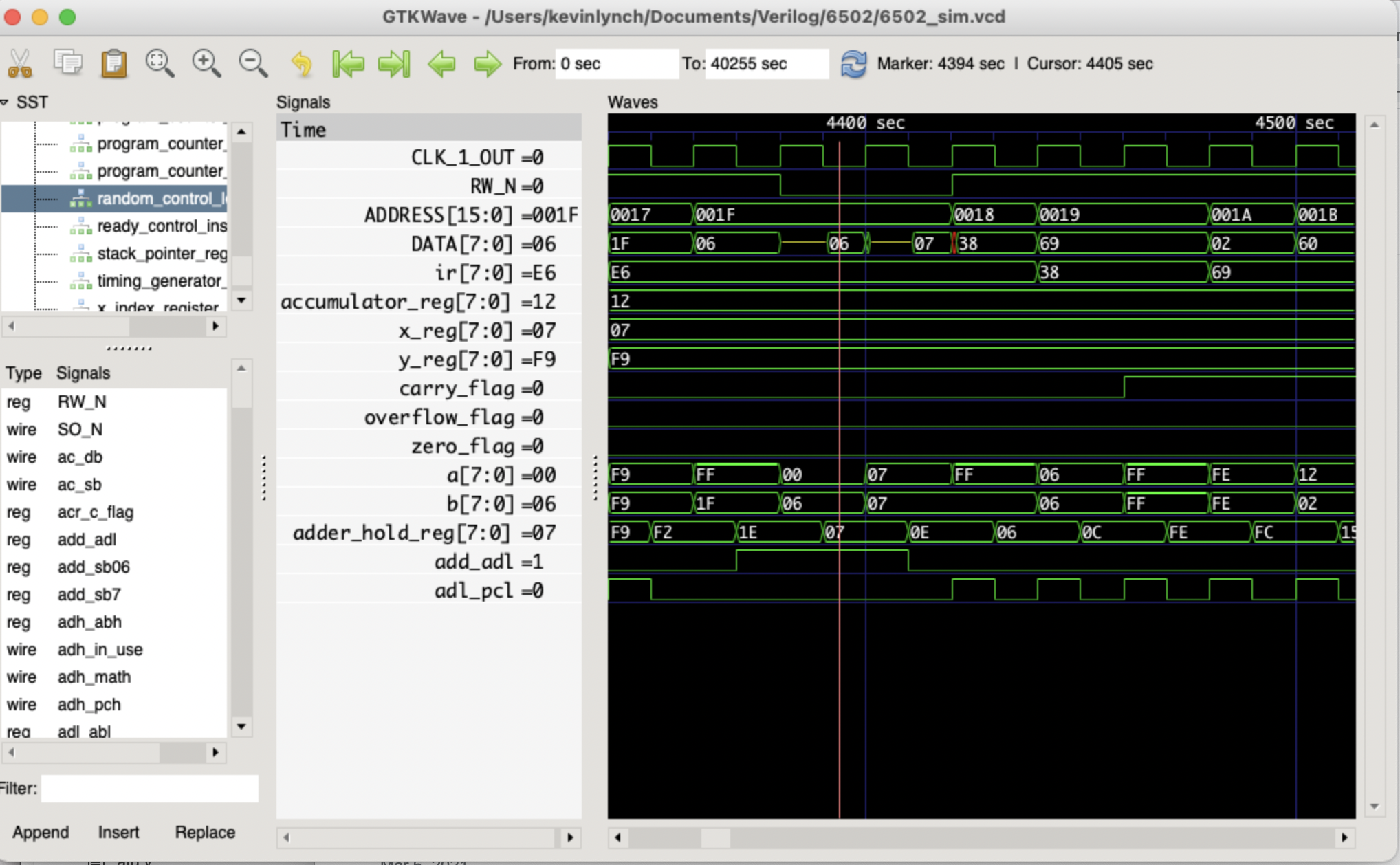This screenshot has width=1400, height=865.
Task: Click the Replace button
Action: pyautogui.click(x=205, y=832)
